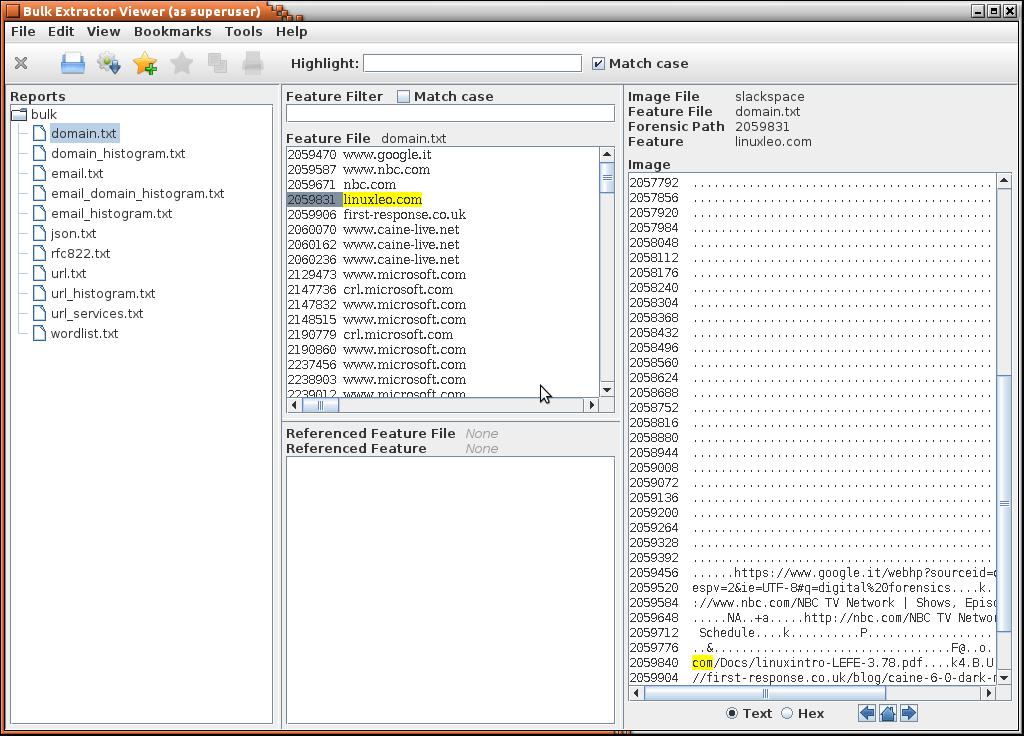Select feature row 2059587 www.nbc.com
Viewport: 1024px width, 736px height.
click(359, 170)
